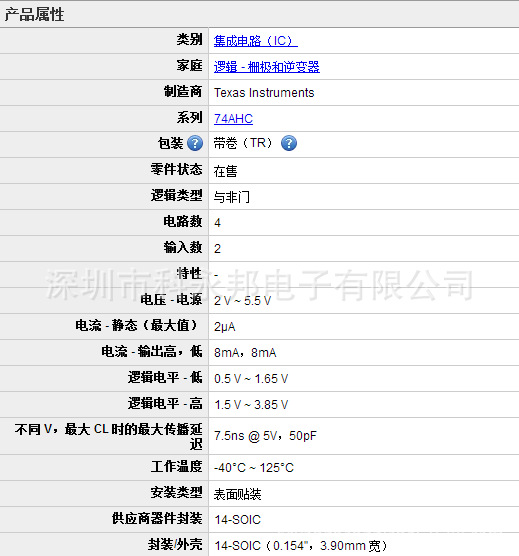Click the Texas Instruments manufacturer value
The width and height of the screenshot is (519, 556).
264,93
